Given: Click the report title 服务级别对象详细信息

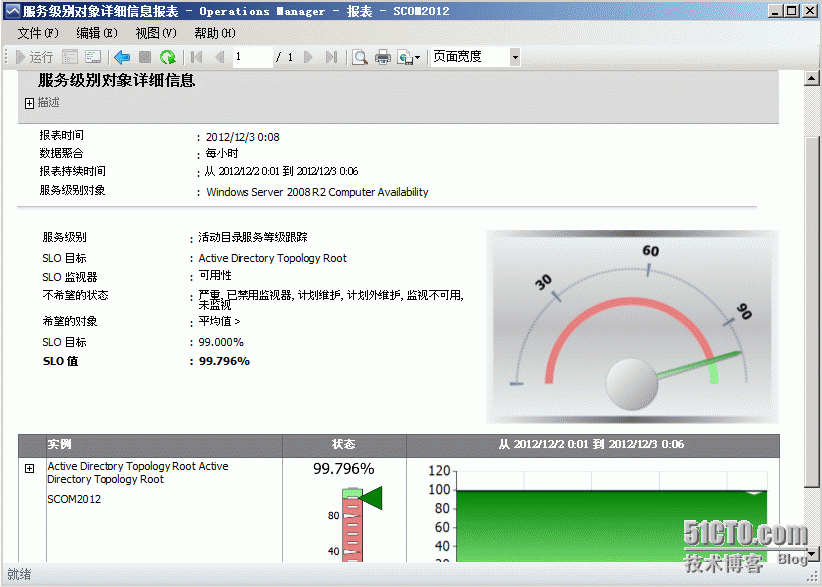Looking at the screenshot, I should point(116,80).
